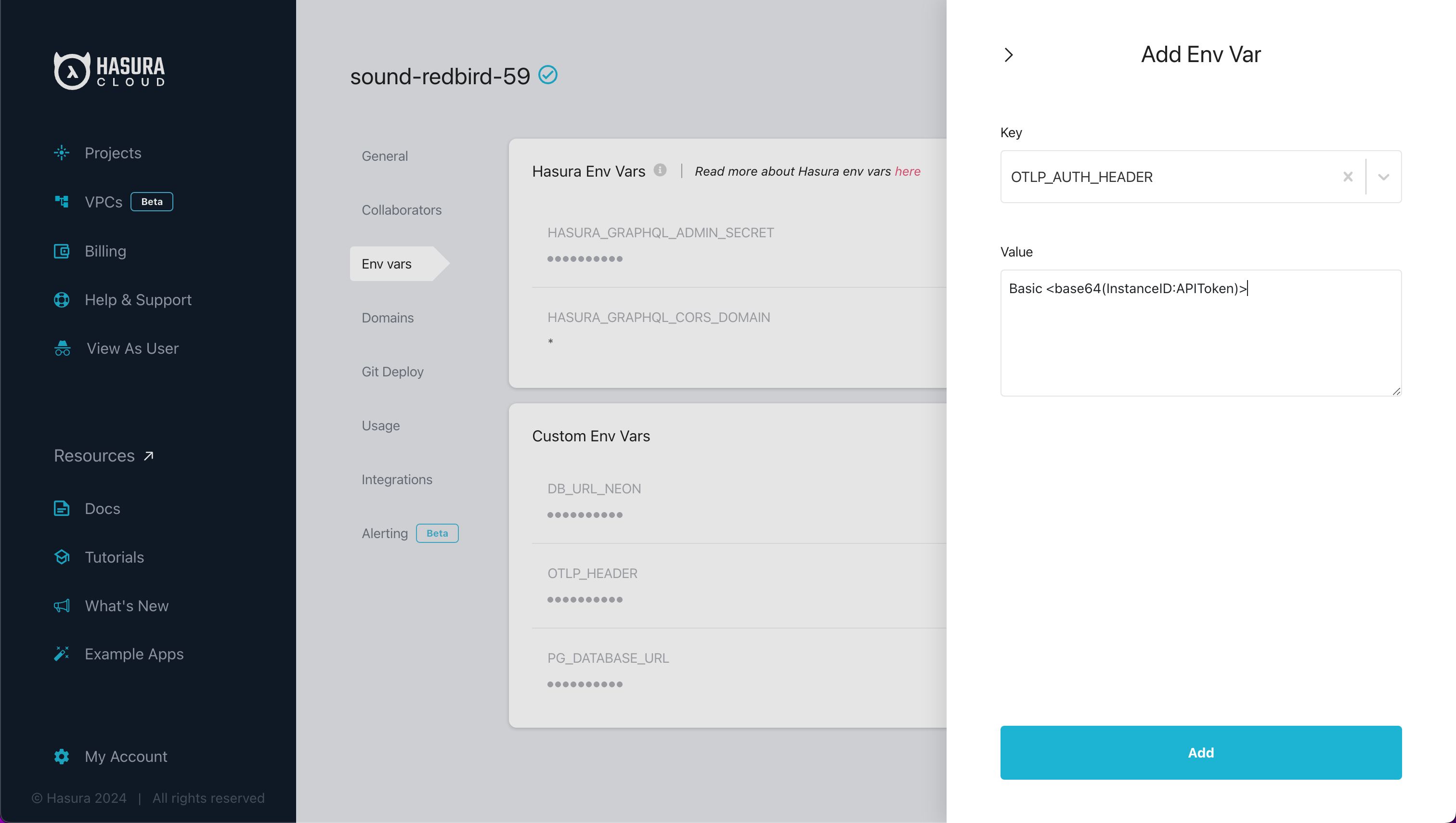Viewport: 1456px width, 823px height.
Task: Collapse the Add Env Var panel chevron
Action: 1008,55
